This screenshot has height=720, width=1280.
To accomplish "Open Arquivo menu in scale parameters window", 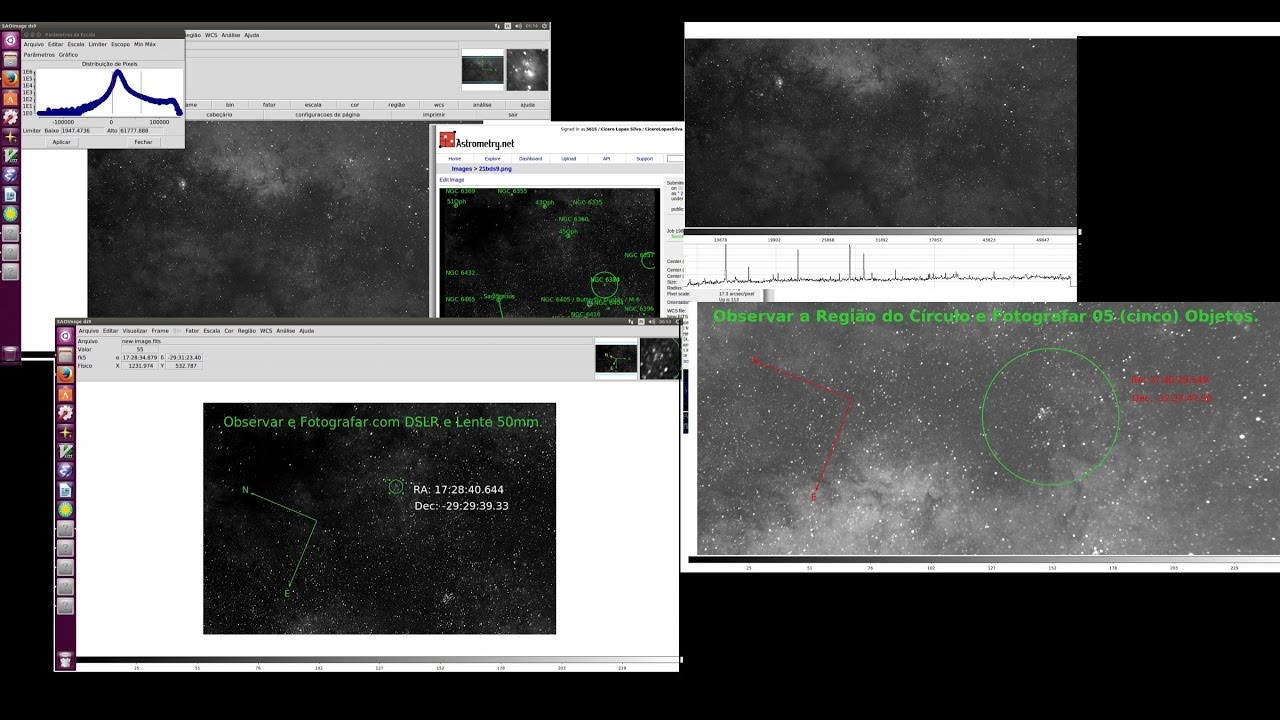I will click(x=34, y=44).
